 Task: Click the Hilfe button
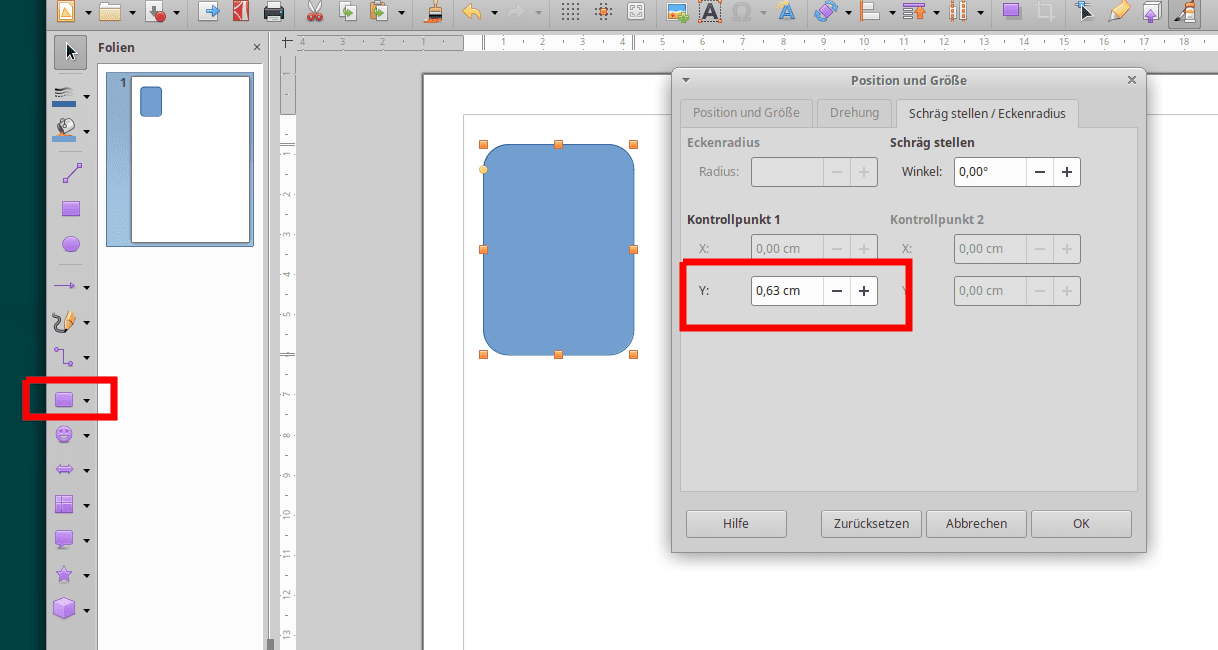click(x=736, y=523)
